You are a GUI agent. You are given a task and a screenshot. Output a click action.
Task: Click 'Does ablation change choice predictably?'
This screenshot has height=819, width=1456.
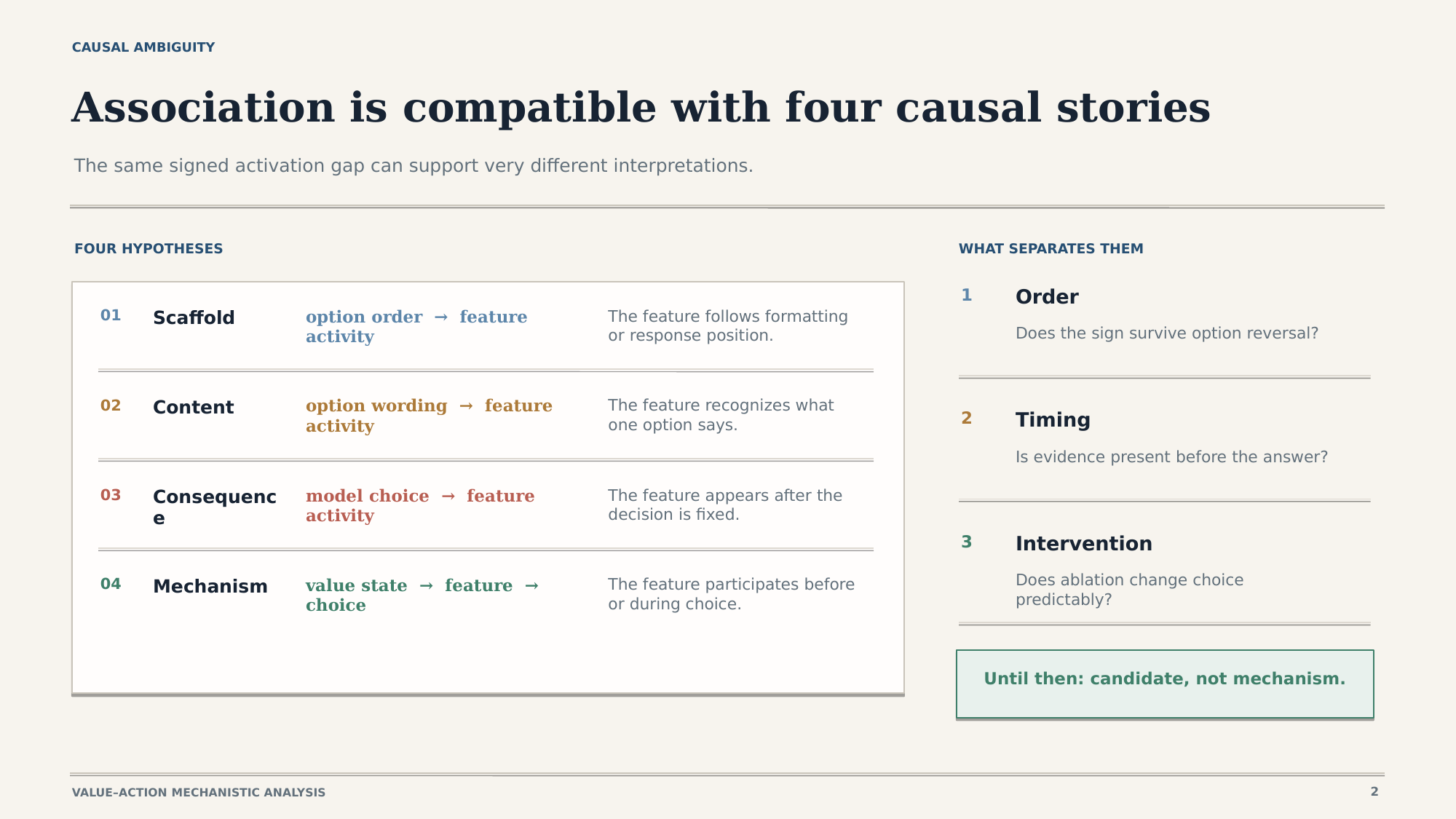click(x=1130, y=590)
